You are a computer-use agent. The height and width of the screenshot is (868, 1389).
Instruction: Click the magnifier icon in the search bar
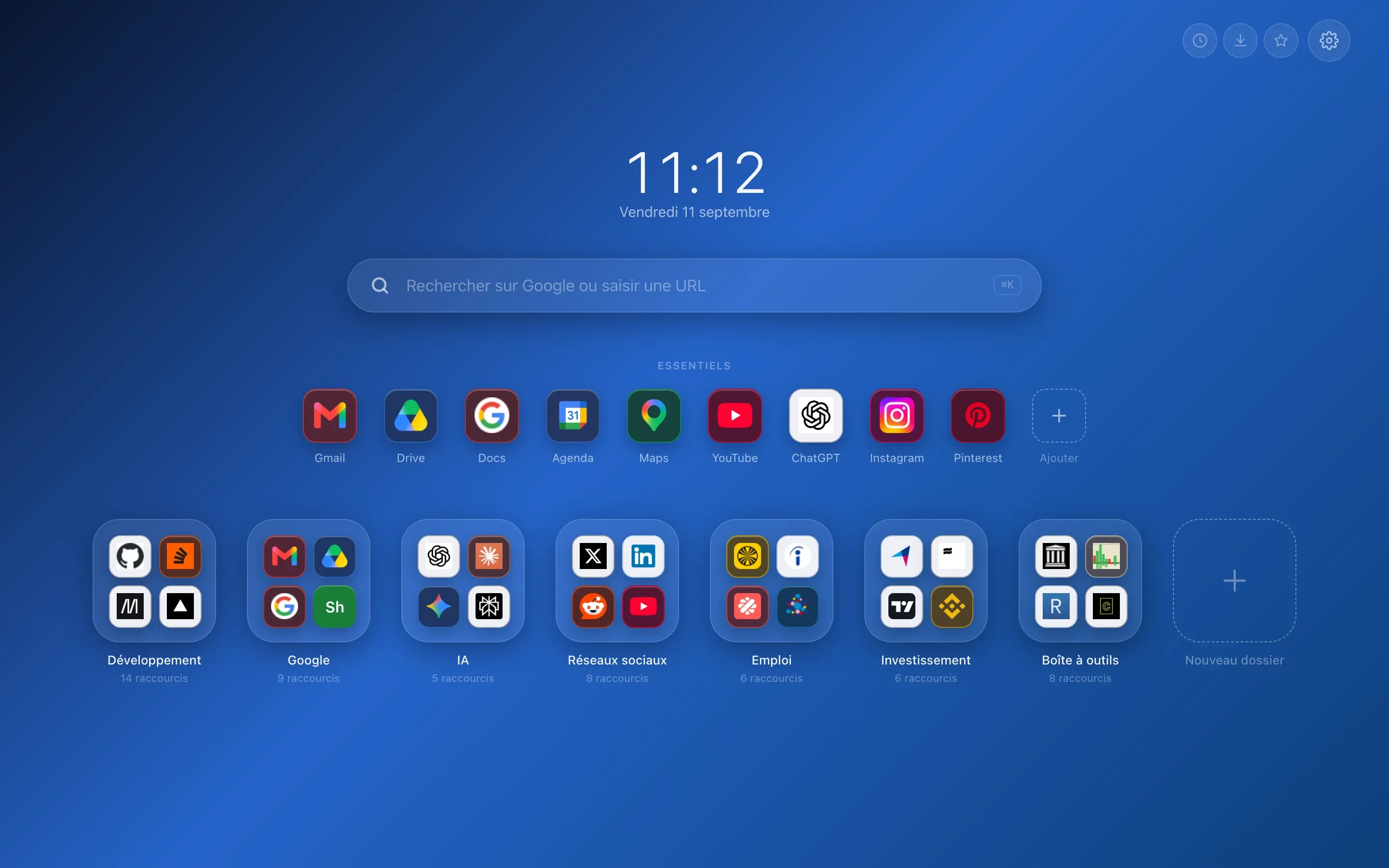(x=380, y=285)
